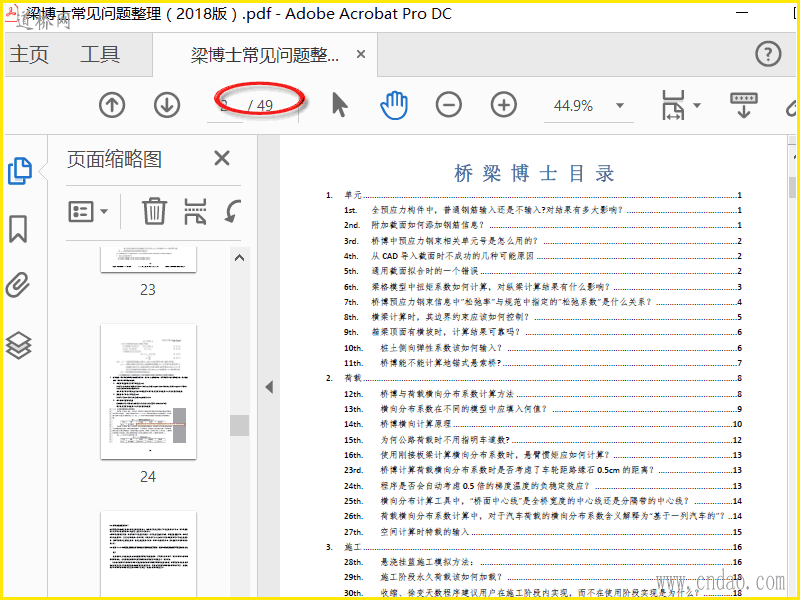This screenshot has height=600, width=800.
Task: Click the page number label 23
Action: click(148, 290)
